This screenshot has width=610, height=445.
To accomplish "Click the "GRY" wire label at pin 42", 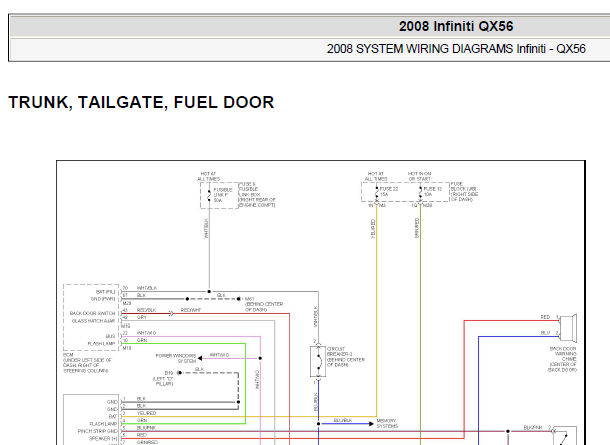I will [x=142, y=317].
